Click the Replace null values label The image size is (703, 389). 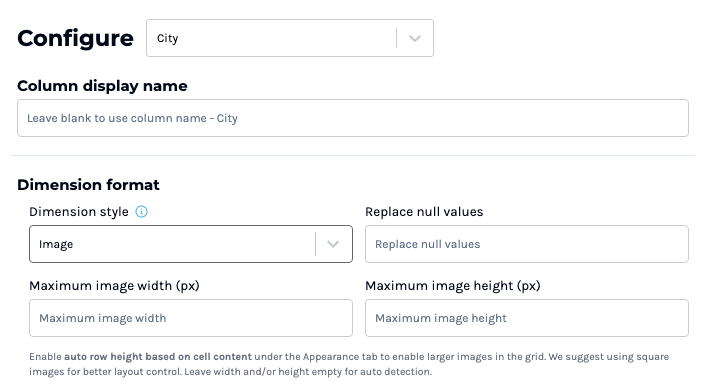[424, 212]
